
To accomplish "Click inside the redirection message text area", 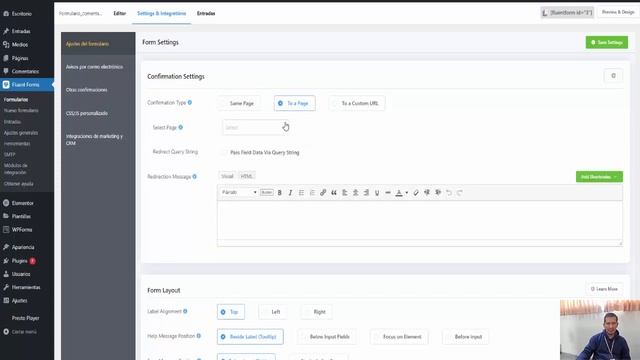I will click(420, 220).
